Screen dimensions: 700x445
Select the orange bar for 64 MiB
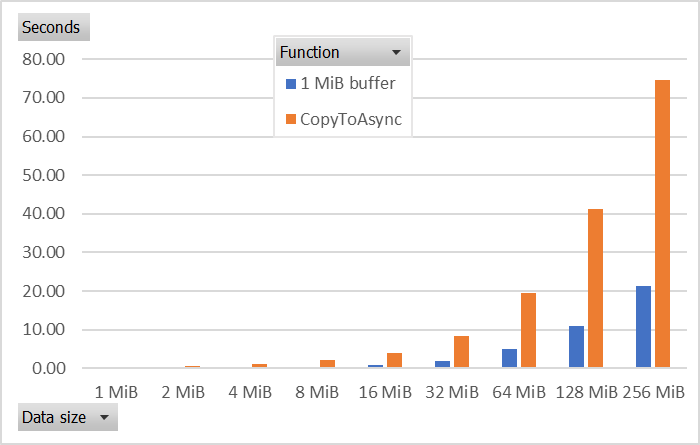(529, 330)
